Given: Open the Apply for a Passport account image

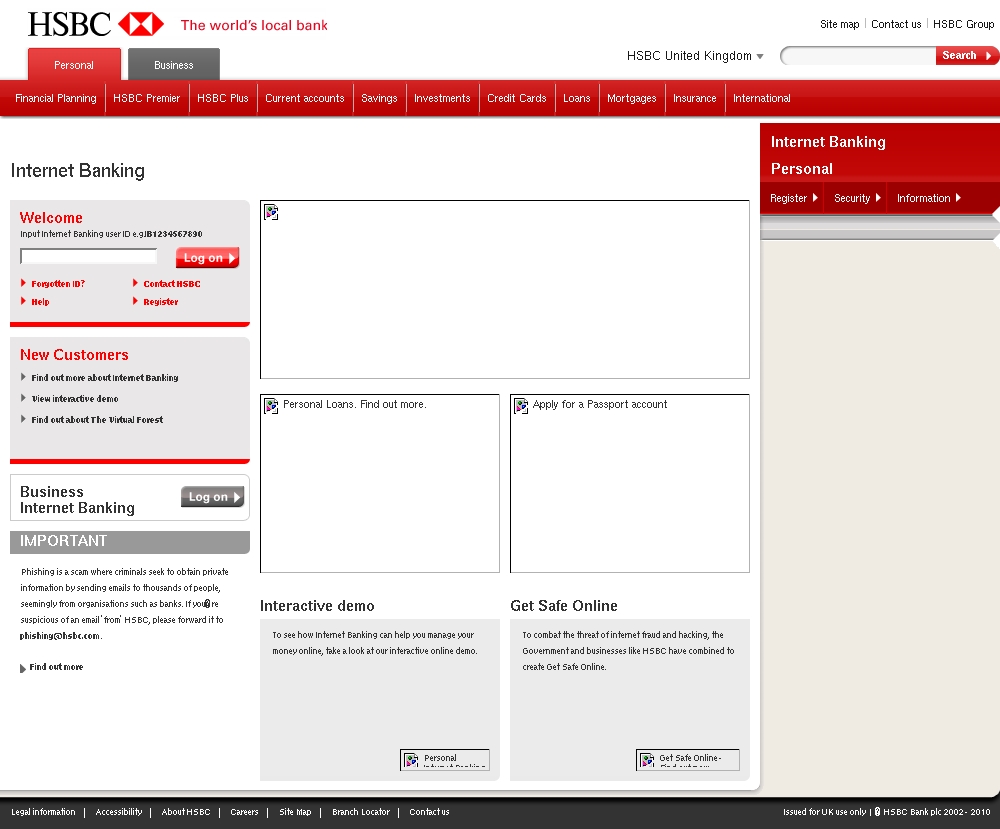Looking at the screenshot, I should point(629,483).
